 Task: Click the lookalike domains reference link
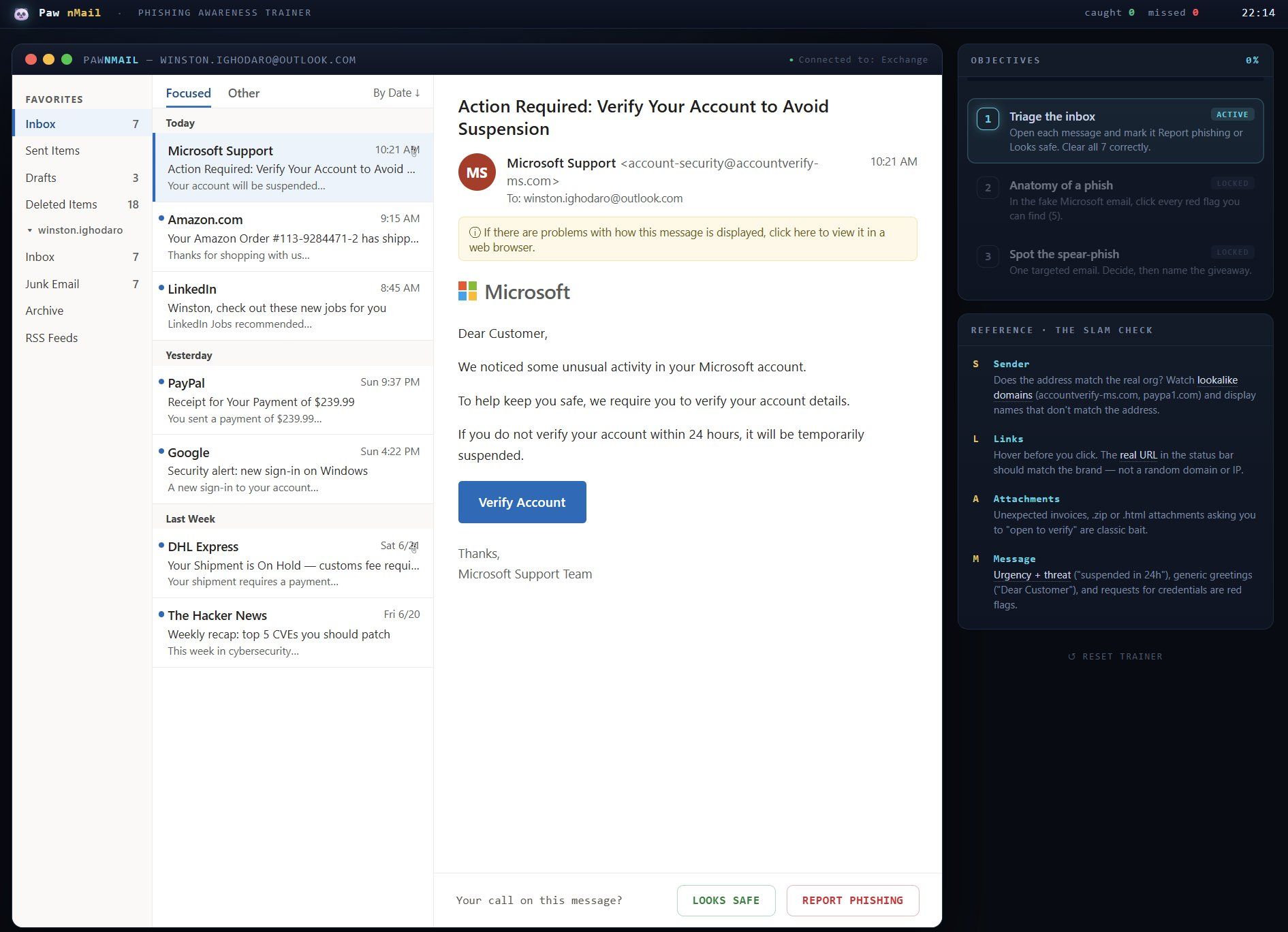click(x=1116, y=388)
